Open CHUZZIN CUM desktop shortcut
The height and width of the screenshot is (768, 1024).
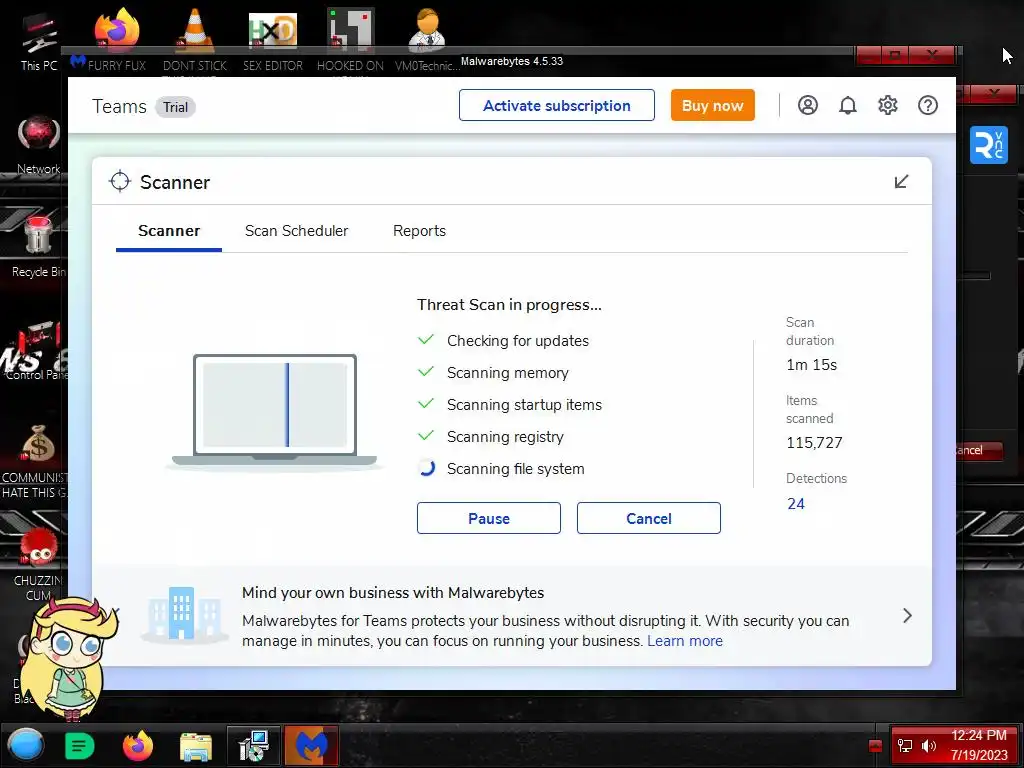tap(38, 564)
